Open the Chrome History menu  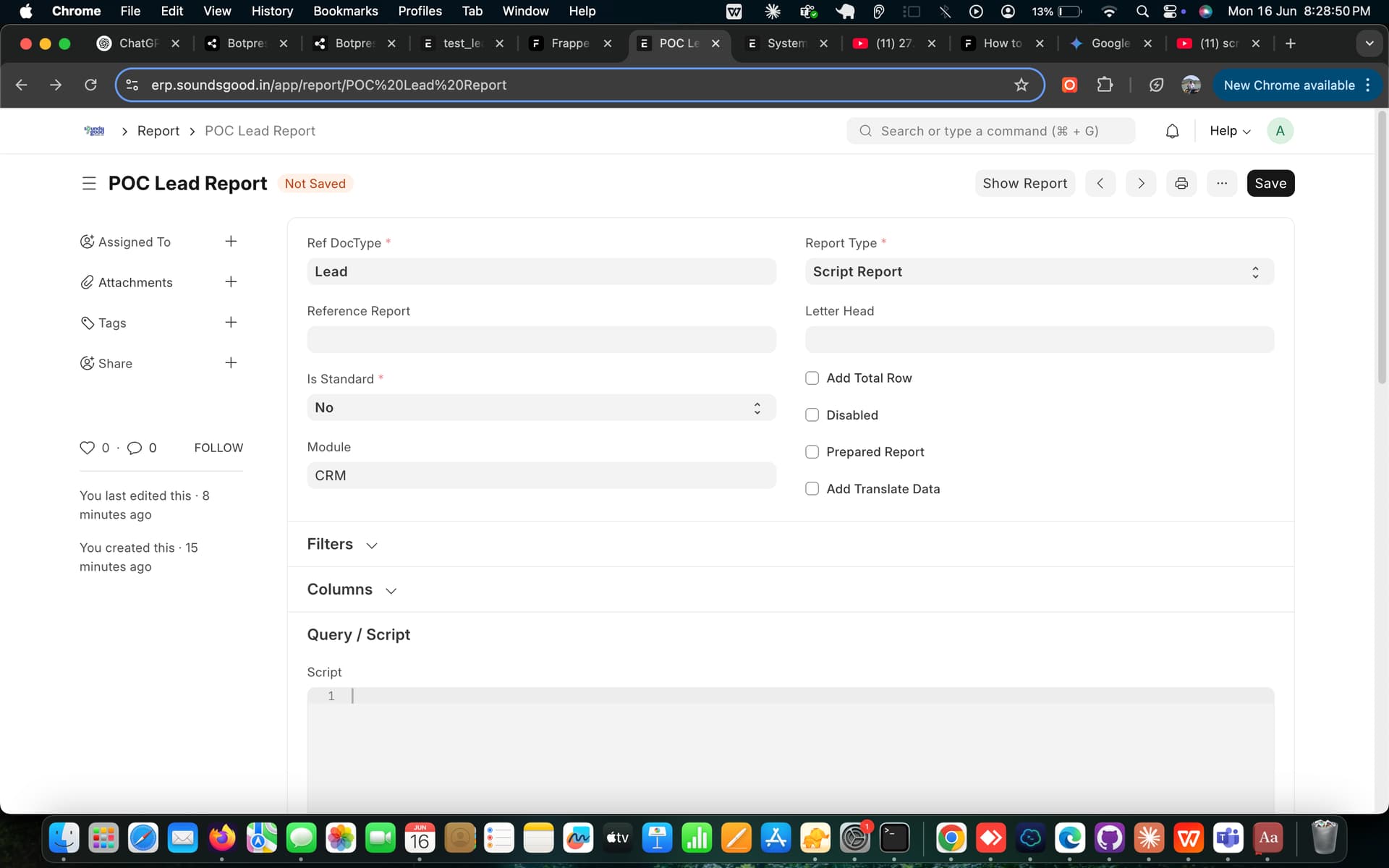[x=272, y=12]
